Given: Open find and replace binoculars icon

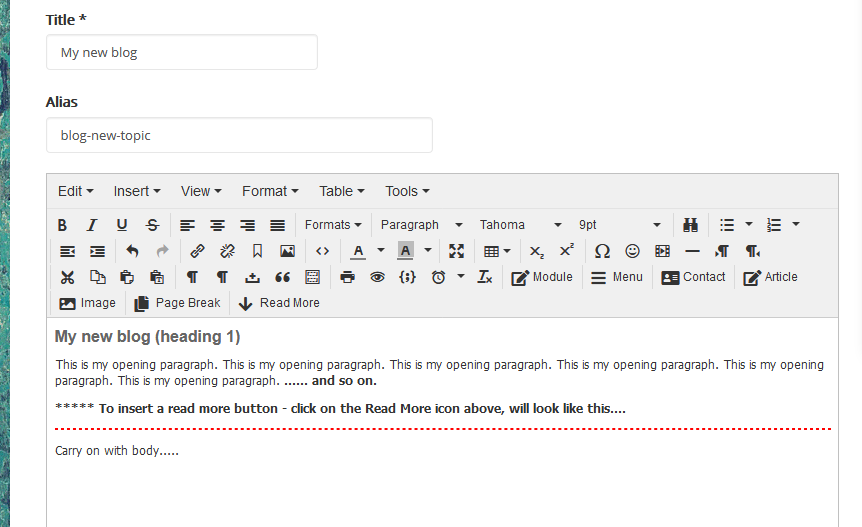Looking at the screenshot, I should 690,225.
